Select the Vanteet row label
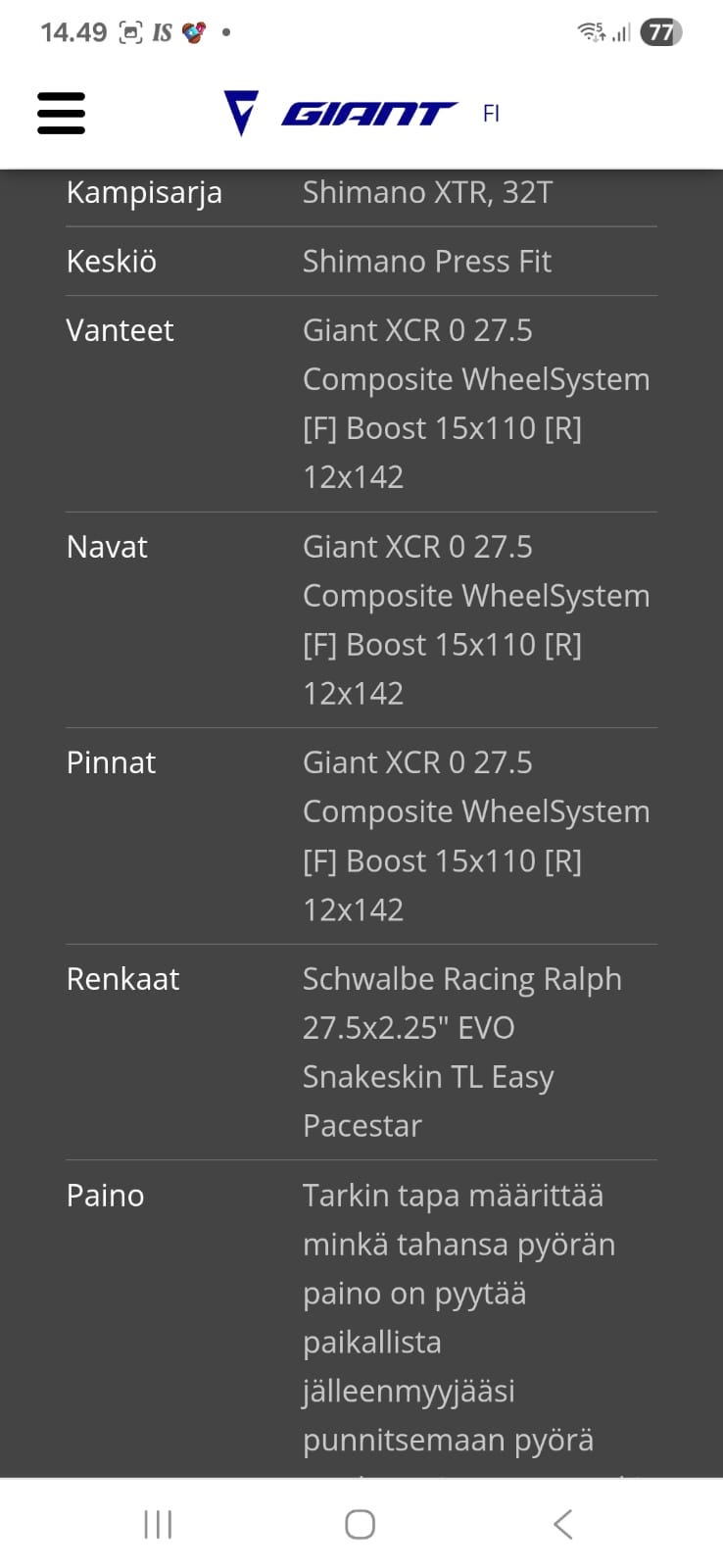 (x=120, y=330)
